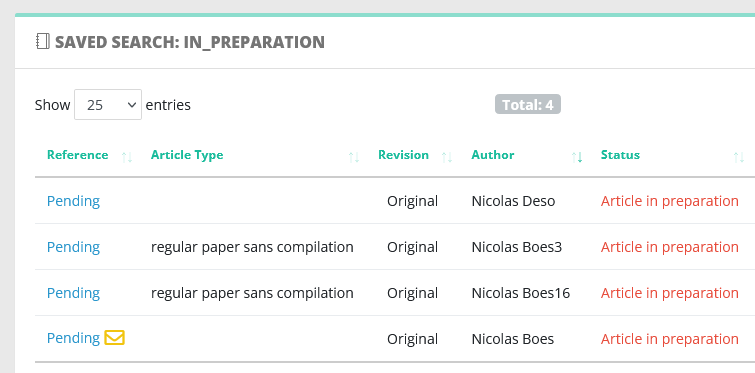Open Pending link for Nicolas Boes16
755x373 pixels.
click(73, 293)
